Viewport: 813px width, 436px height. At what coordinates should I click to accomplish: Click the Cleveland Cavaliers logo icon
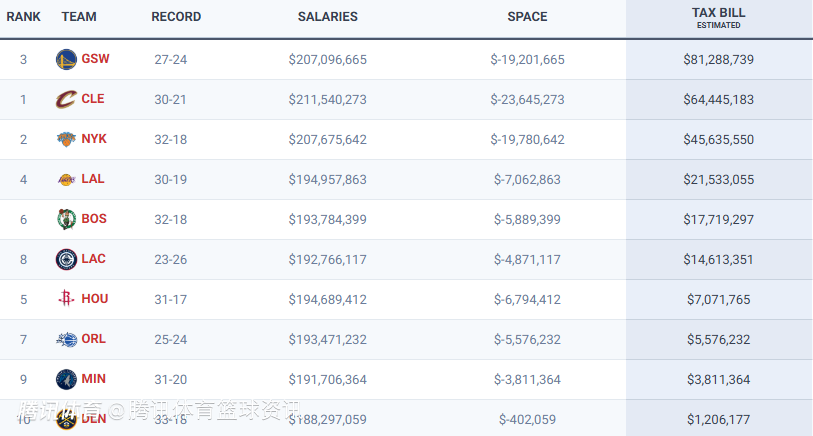(66, 99)
